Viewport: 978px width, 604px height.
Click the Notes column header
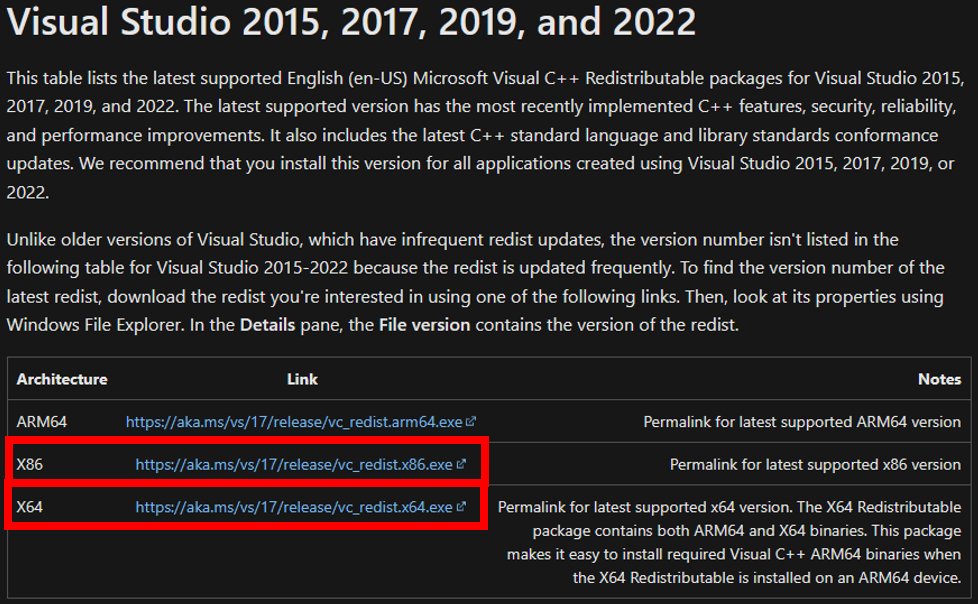pyautogui.click(x=939, y=379)
